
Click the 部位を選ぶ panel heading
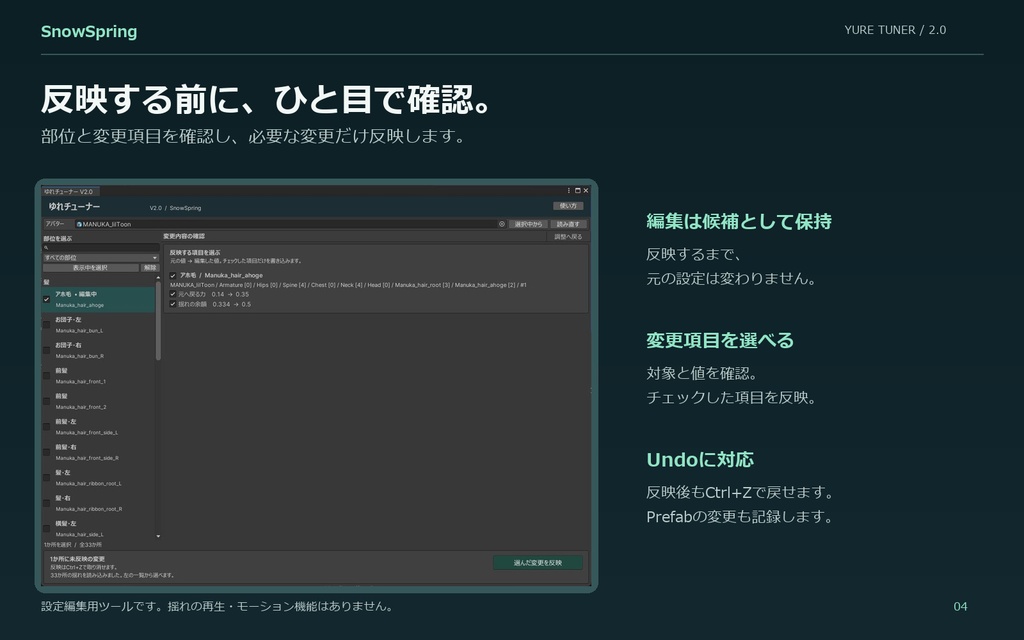click(57, 238)
